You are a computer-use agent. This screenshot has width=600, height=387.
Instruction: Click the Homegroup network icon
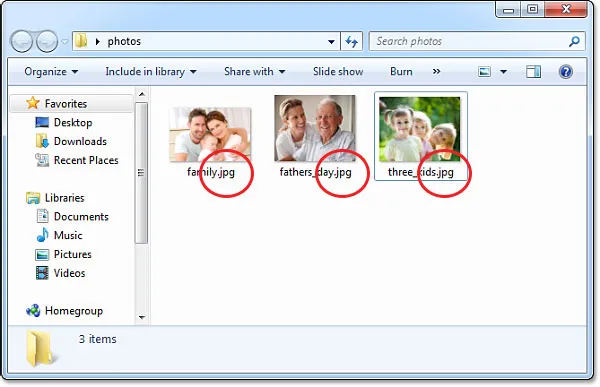33,310
